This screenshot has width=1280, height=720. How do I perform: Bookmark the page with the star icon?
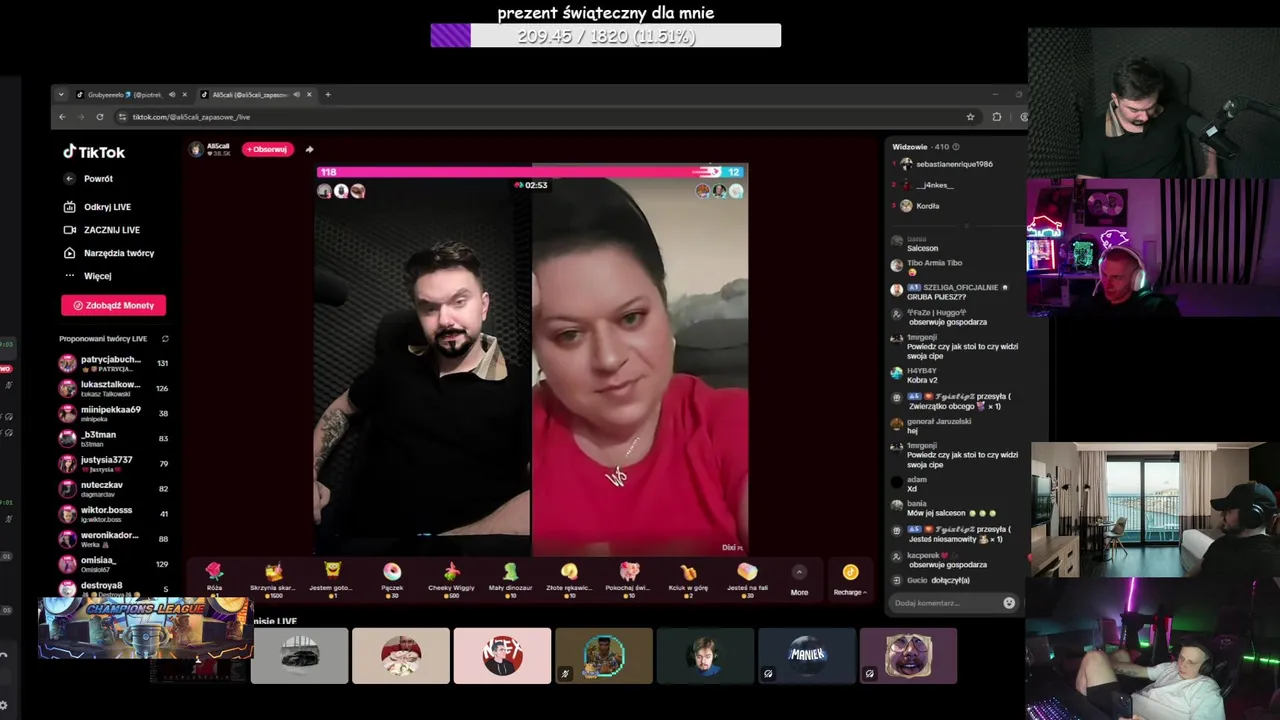tap(970, 117)
